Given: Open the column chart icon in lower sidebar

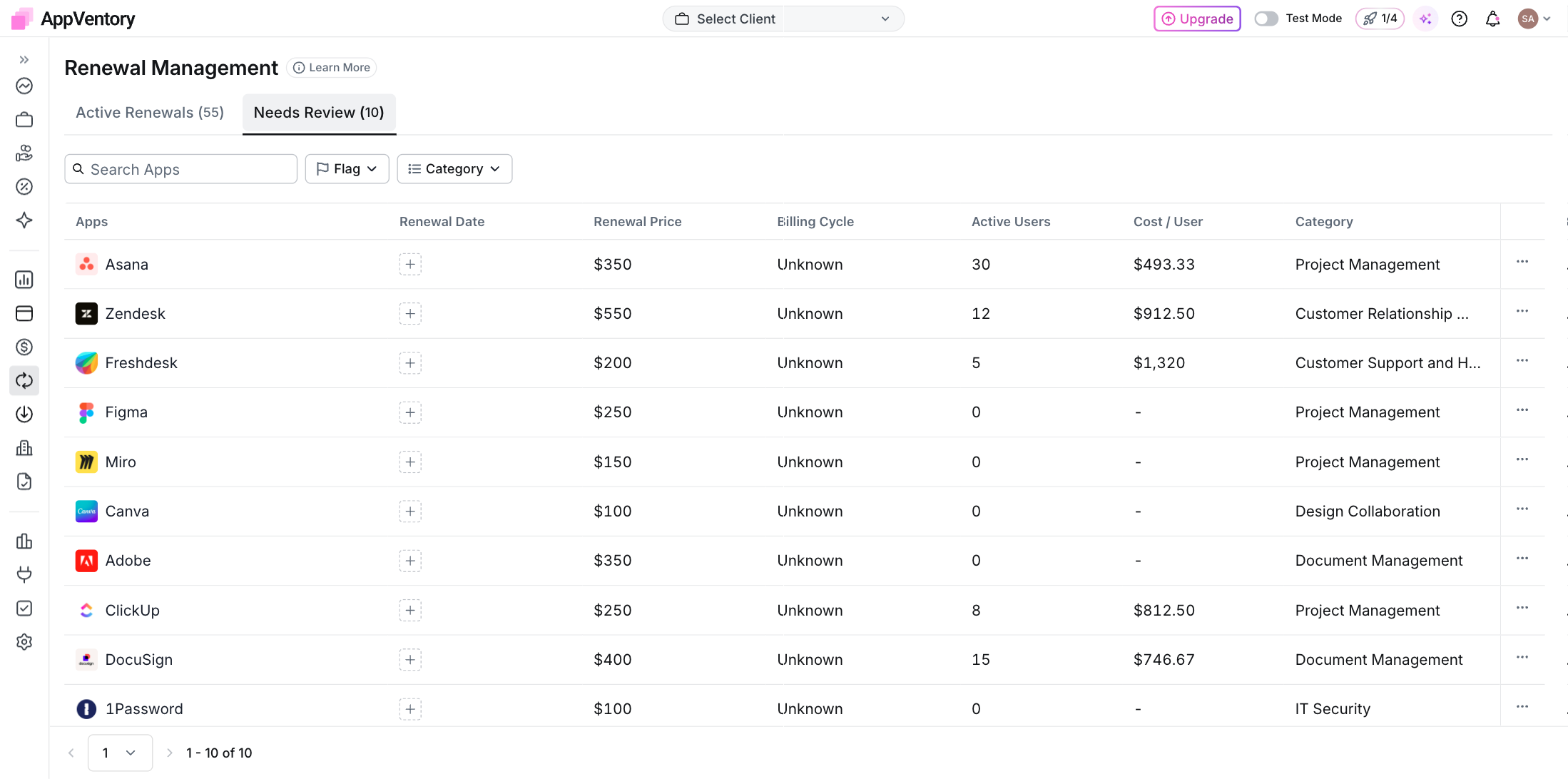Looking at the screenshot, I should (x=24, y=541).
